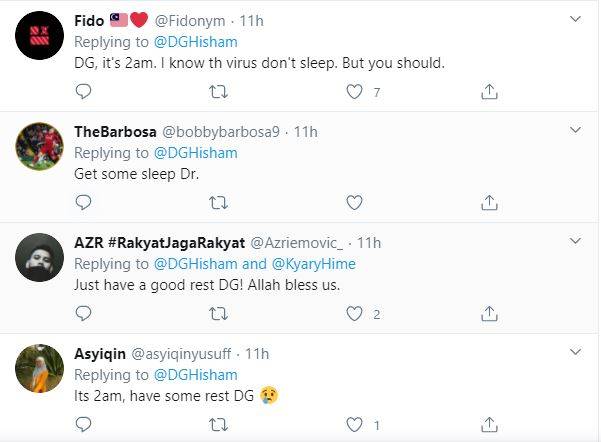
Task: Share Fido's tweet
Action: tap(489, 92)
